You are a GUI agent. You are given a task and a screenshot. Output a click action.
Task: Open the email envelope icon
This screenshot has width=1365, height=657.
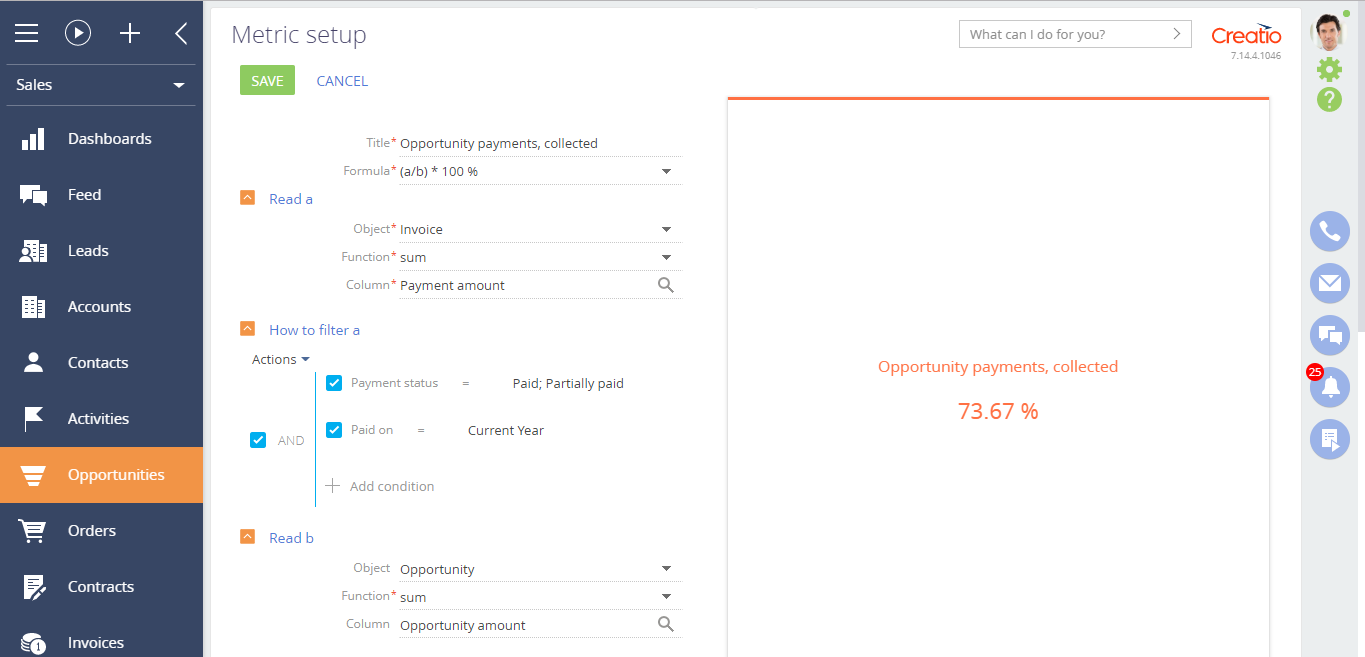point(1329,284)
